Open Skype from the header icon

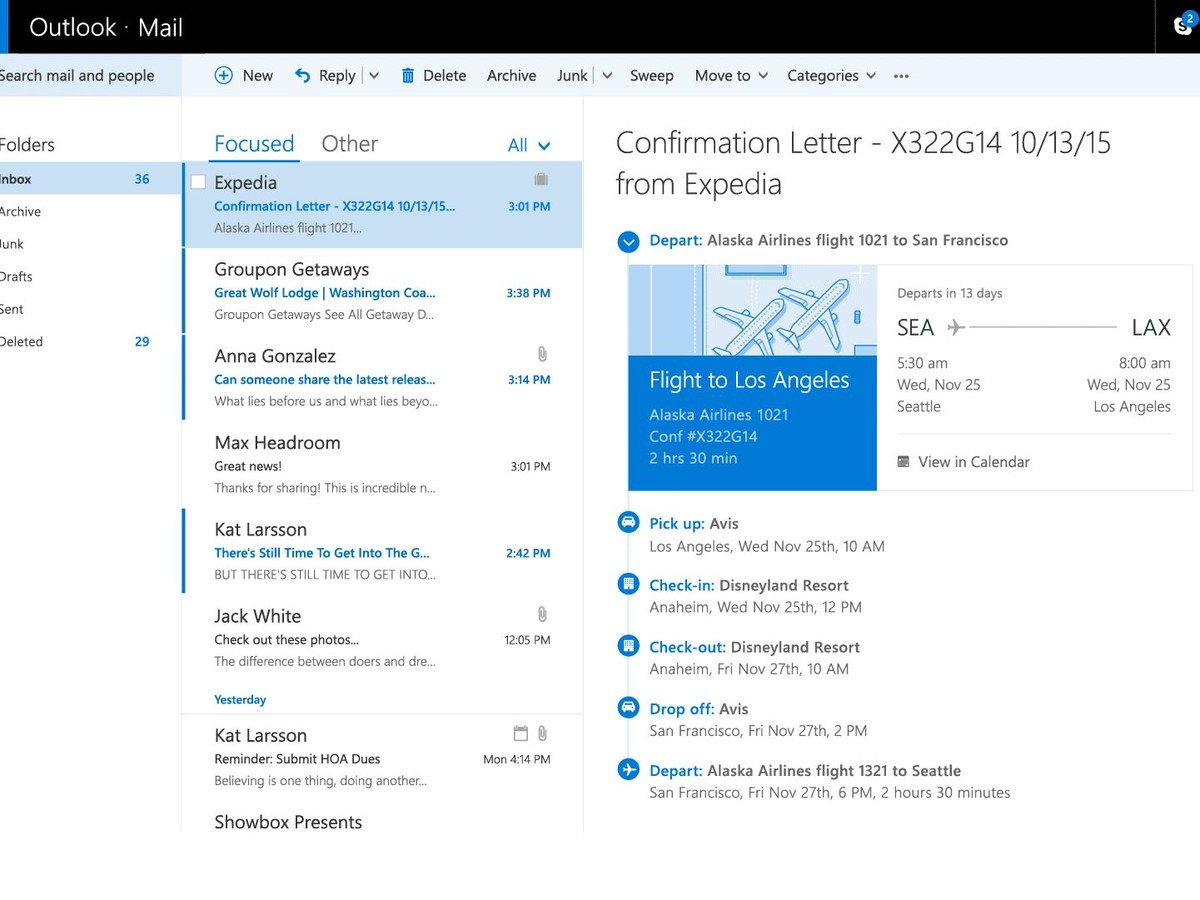[1184, 26]
